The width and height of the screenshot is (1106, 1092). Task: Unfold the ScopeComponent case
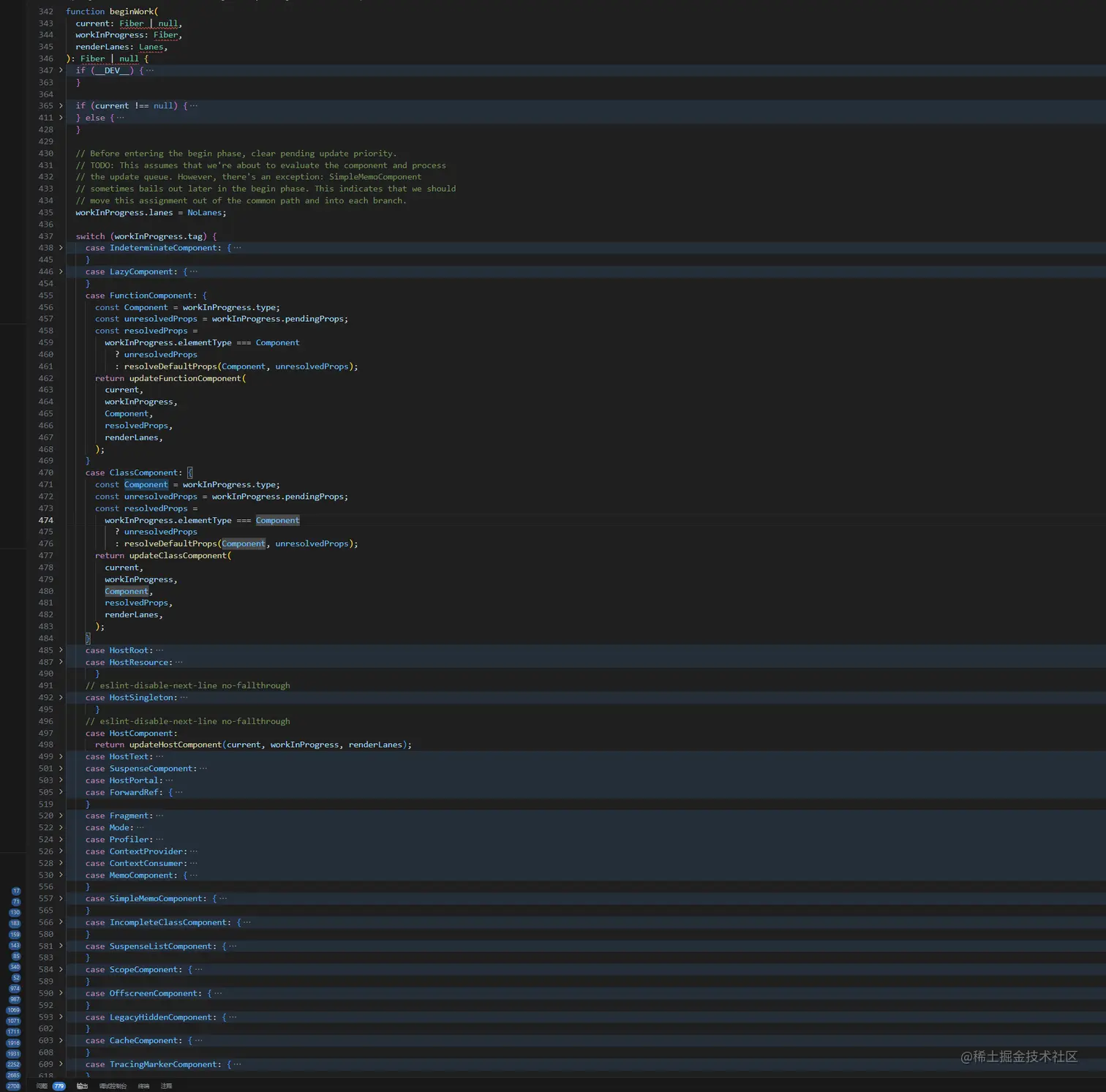click(x=61, y=970)
